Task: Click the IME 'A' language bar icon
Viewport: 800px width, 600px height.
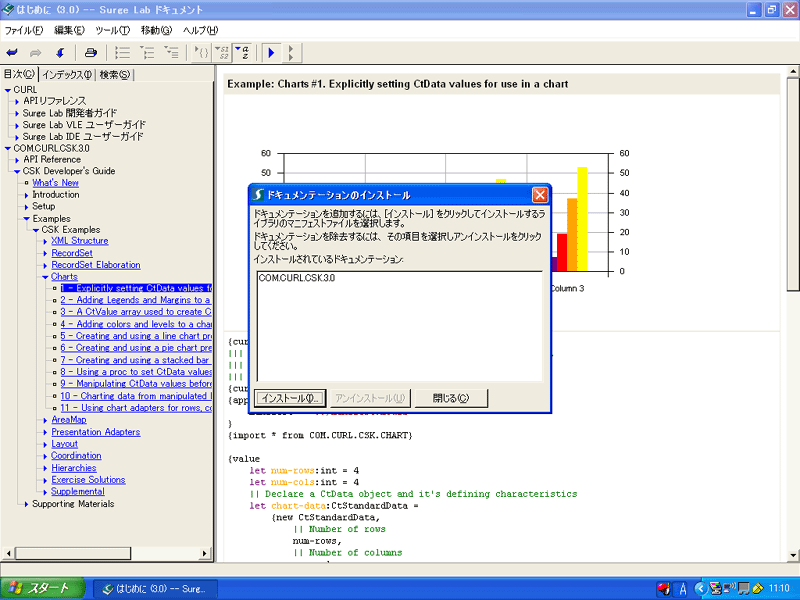Action: click(683, 589)
